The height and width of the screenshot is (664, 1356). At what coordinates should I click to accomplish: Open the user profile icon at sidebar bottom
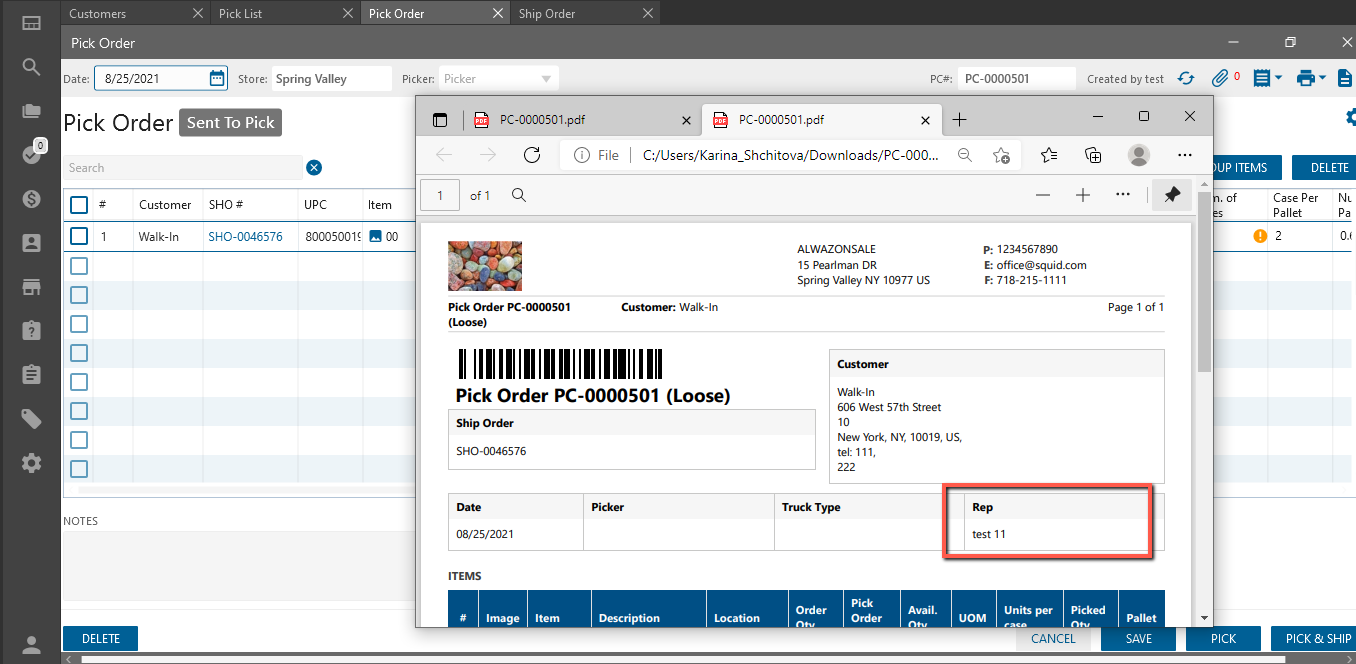click(x=31, y=645)
